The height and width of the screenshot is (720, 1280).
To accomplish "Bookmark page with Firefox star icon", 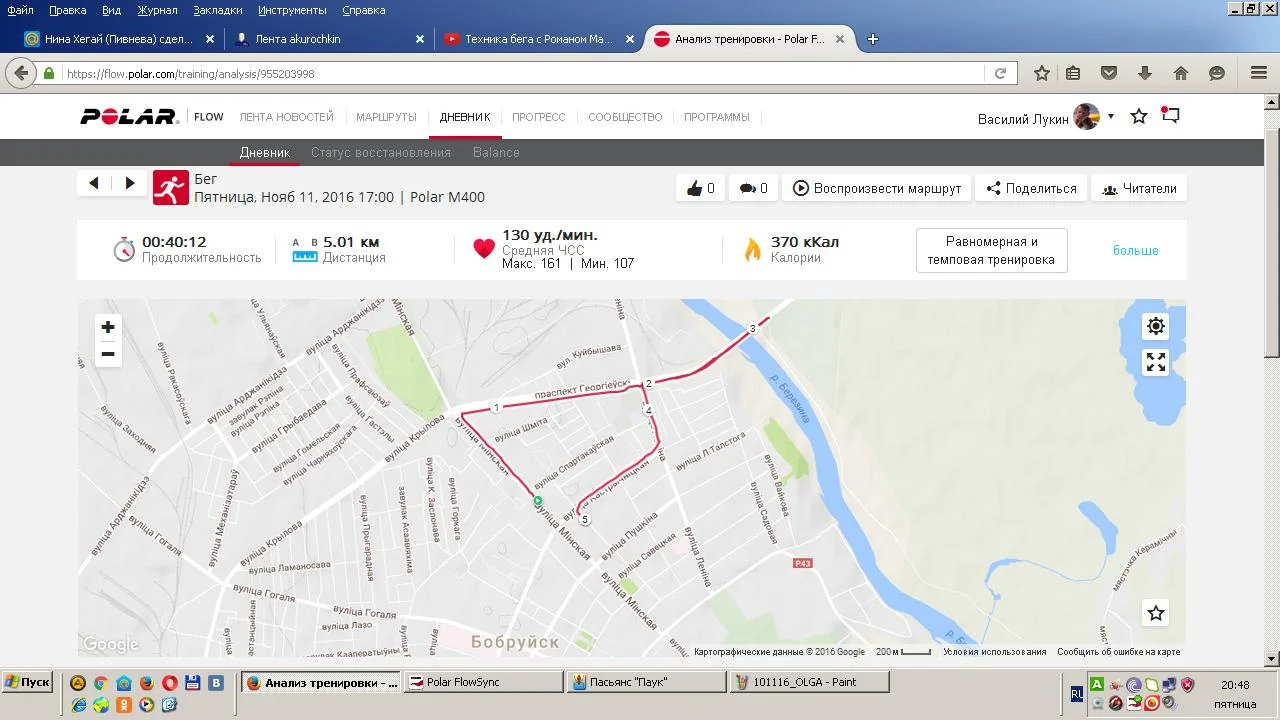I will tap(1041, 73).
